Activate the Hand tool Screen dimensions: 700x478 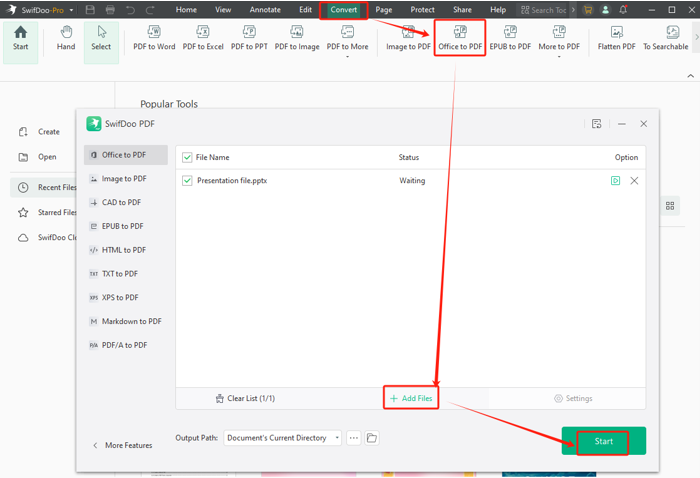[x=66, y=38]
